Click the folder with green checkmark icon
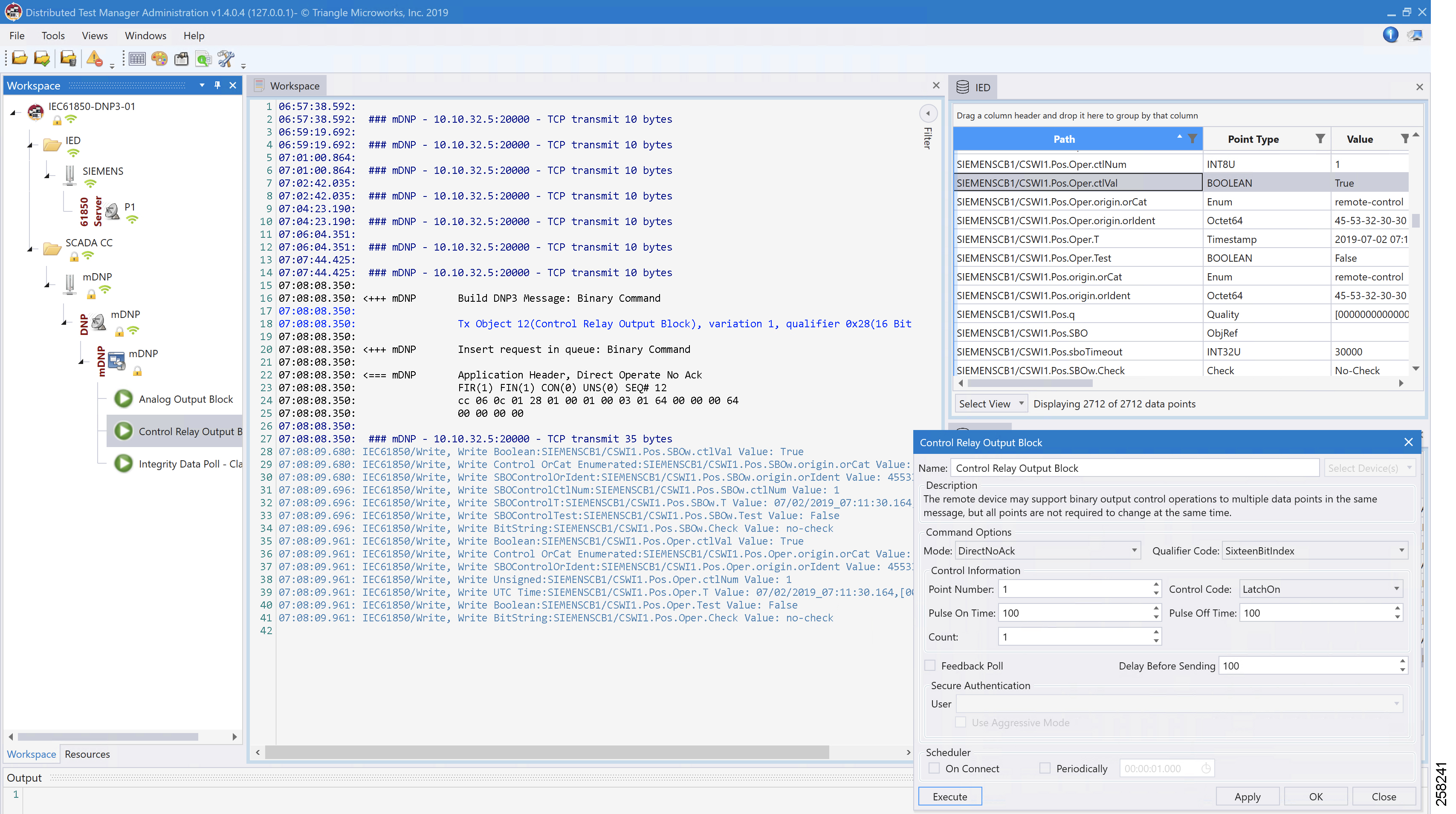The width and height of the screenshot is (1456, 814). pos(42,58)
